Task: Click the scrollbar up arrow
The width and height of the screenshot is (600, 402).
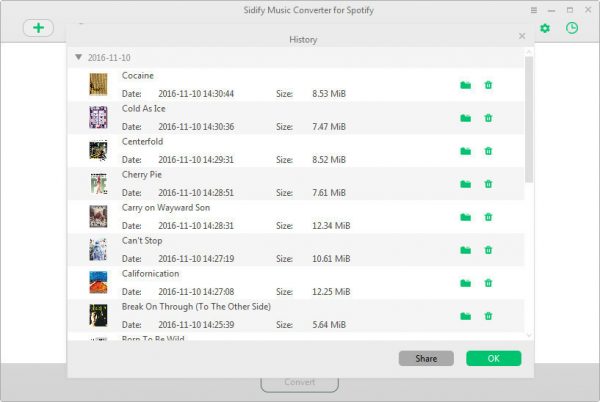Action: [x=529, y=51]
